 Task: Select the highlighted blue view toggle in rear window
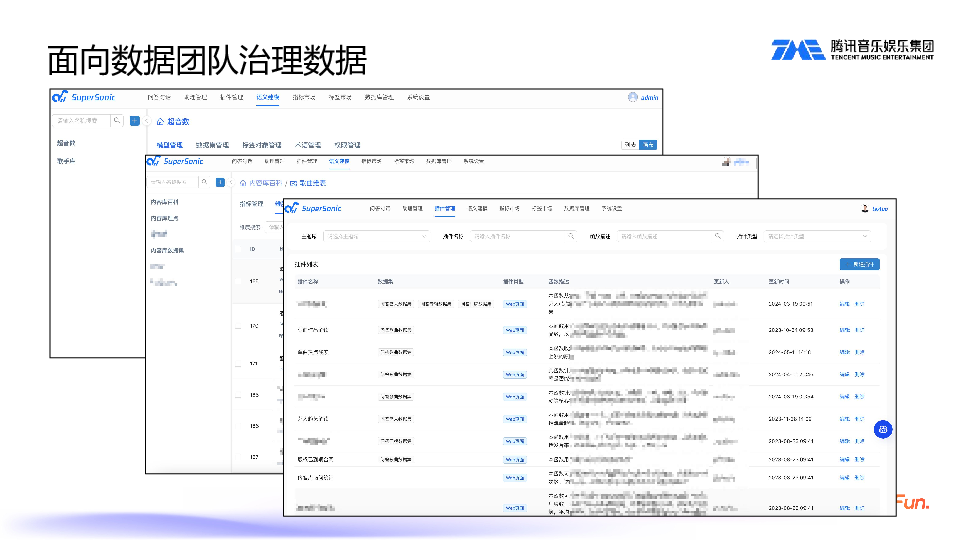click(x=649, y=145)
